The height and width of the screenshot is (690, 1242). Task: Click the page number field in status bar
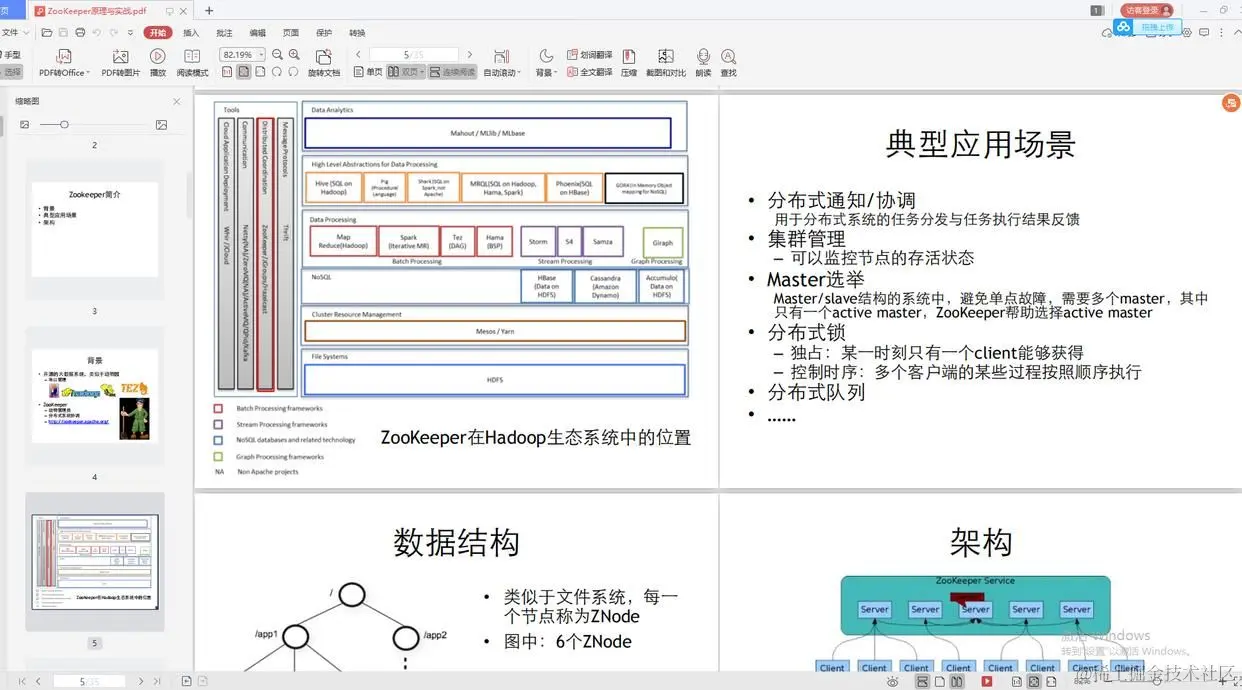click(x=88, y=681)
